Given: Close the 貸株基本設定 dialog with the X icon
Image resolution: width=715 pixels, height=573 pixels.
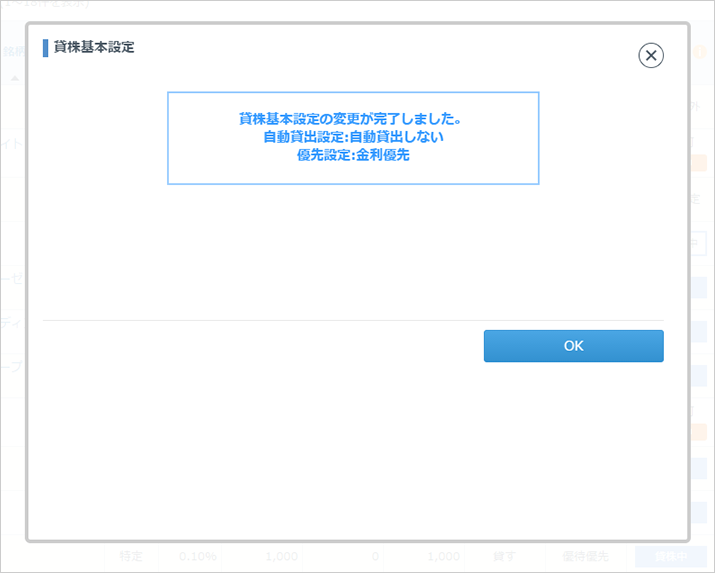Looking at the screenshot, I should point(651,56).
